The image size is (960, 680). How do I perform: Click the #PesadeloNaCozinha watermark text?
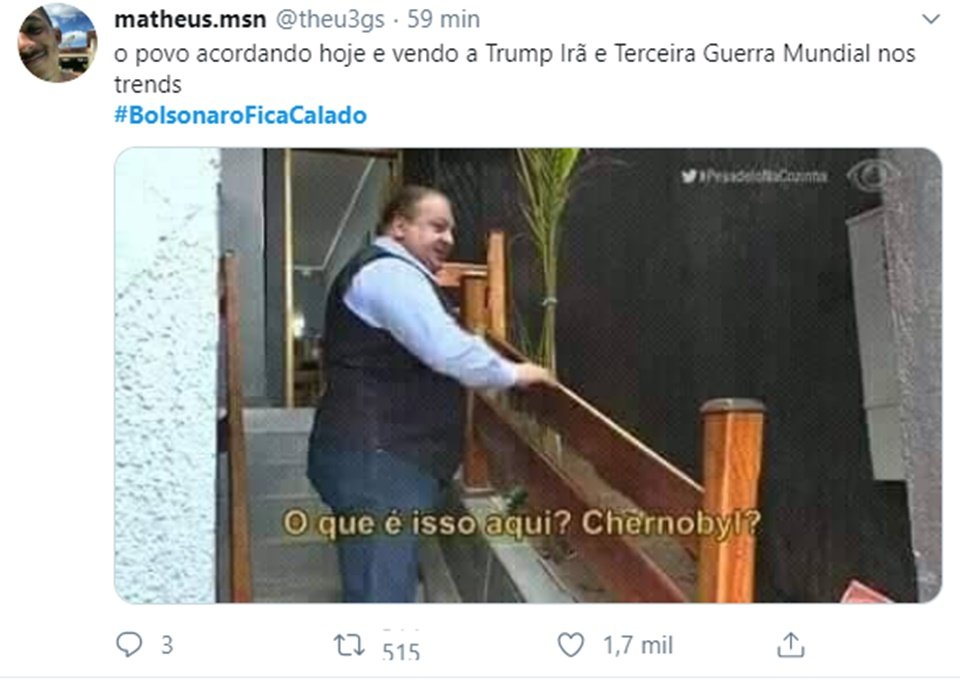(x=763, y=176)
